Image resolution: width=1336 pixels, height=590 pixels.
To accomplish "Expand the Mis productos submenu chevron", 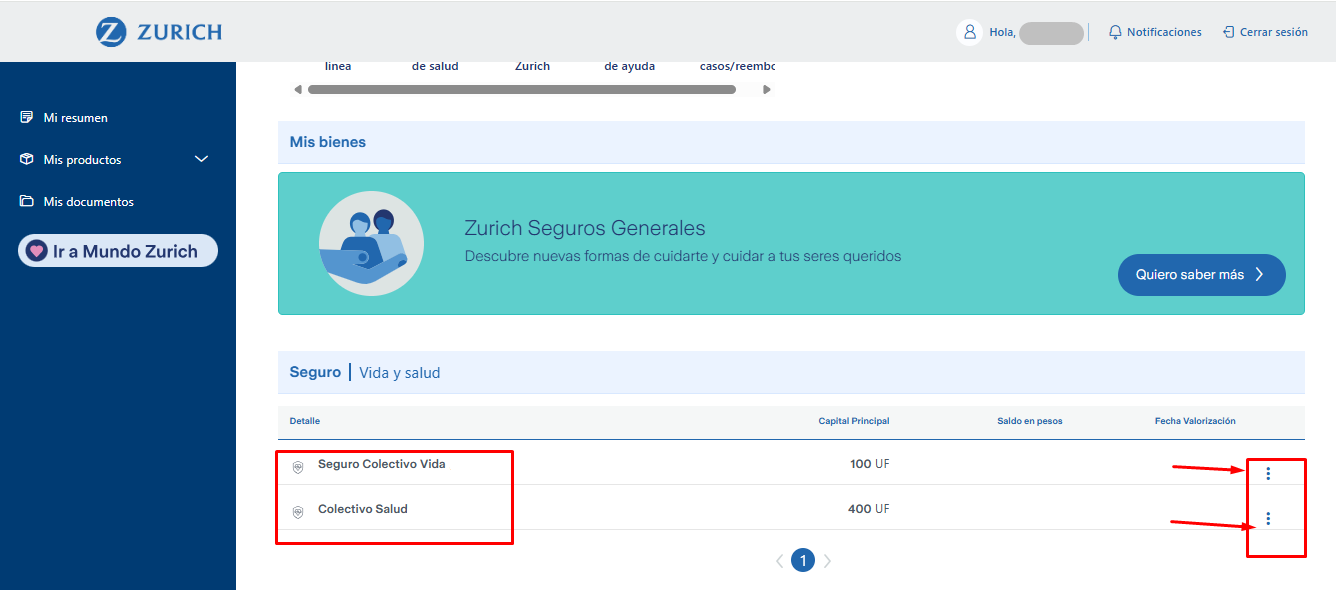I will [x=202, y=160].
